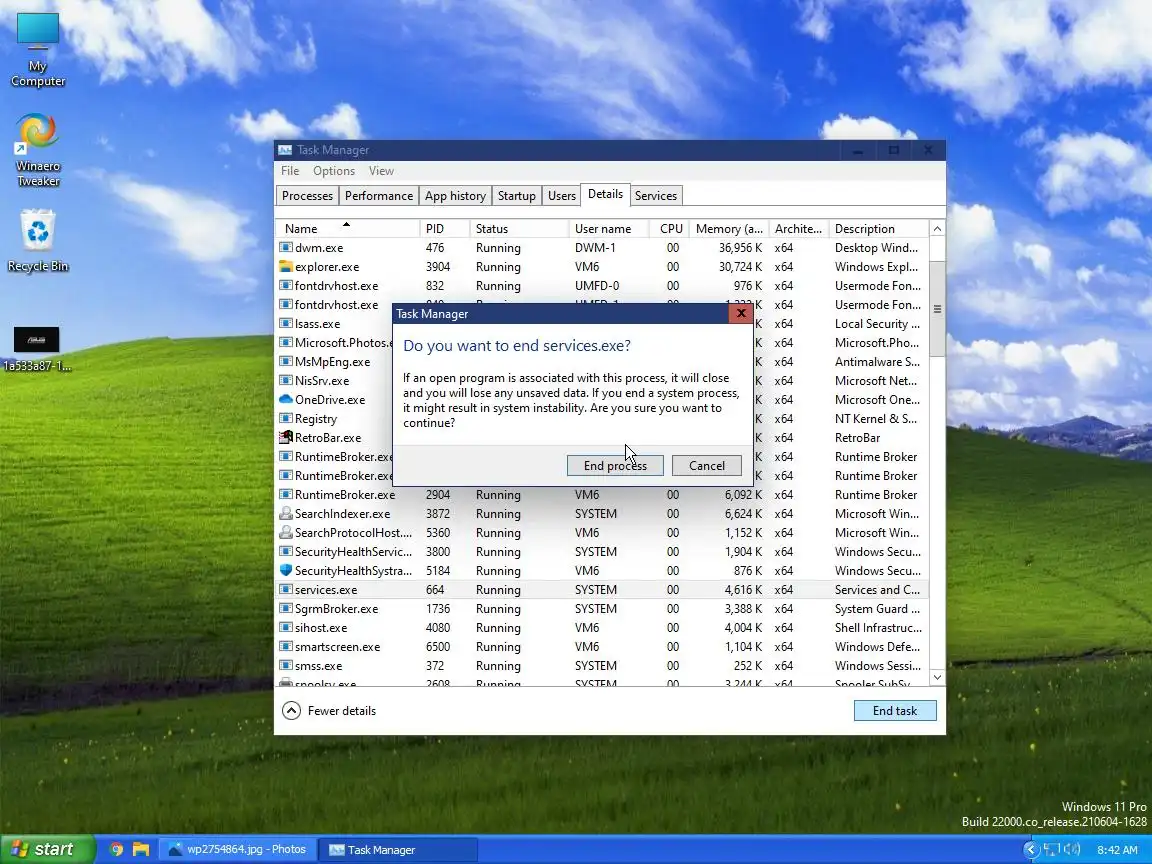
Task: Select the RuntimeBroker.exe row with PID 2904
Action: (x=602, y=494)
